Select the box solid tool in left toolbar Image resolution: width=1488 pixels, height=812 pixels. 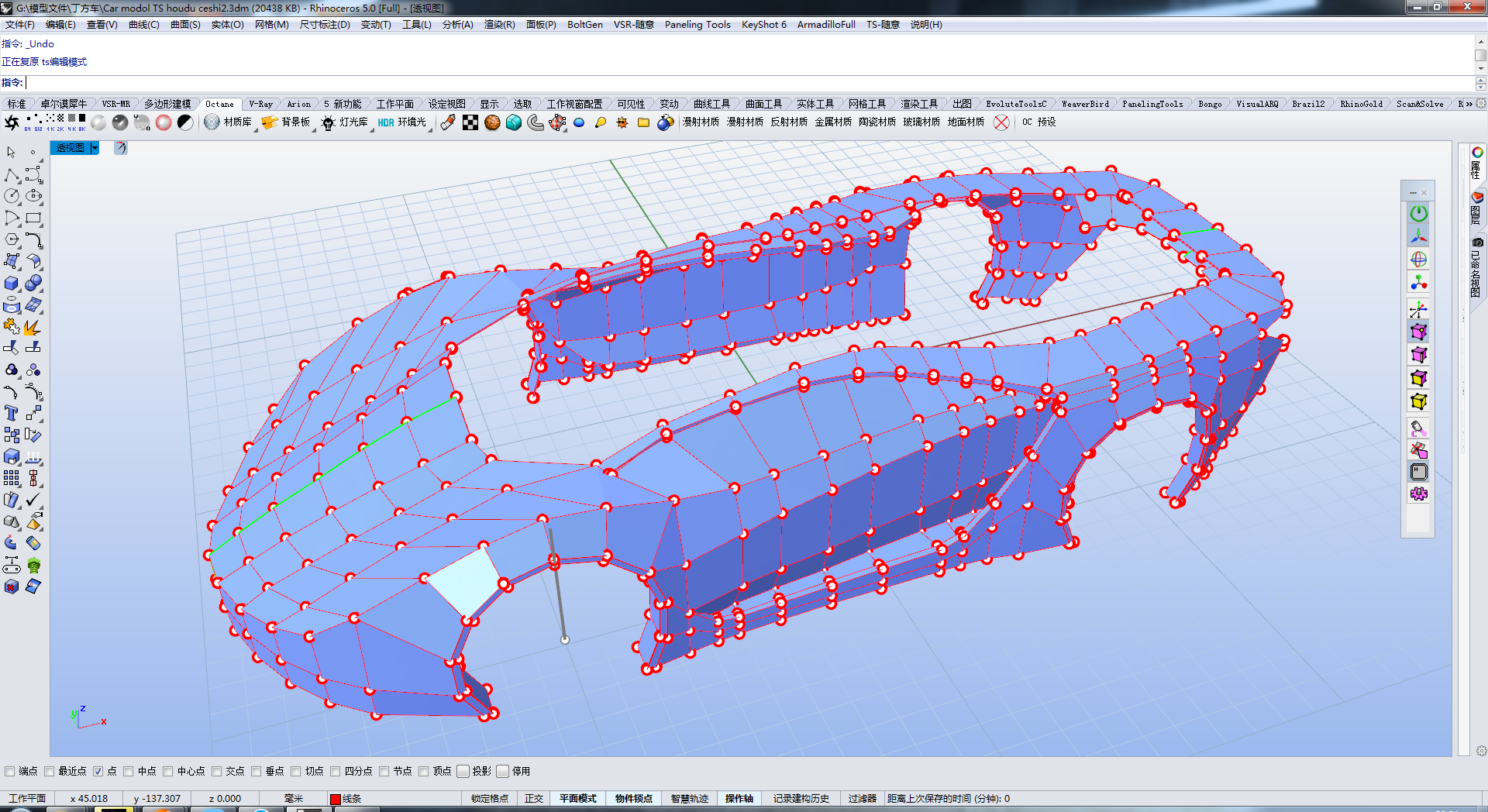(12, 284)
